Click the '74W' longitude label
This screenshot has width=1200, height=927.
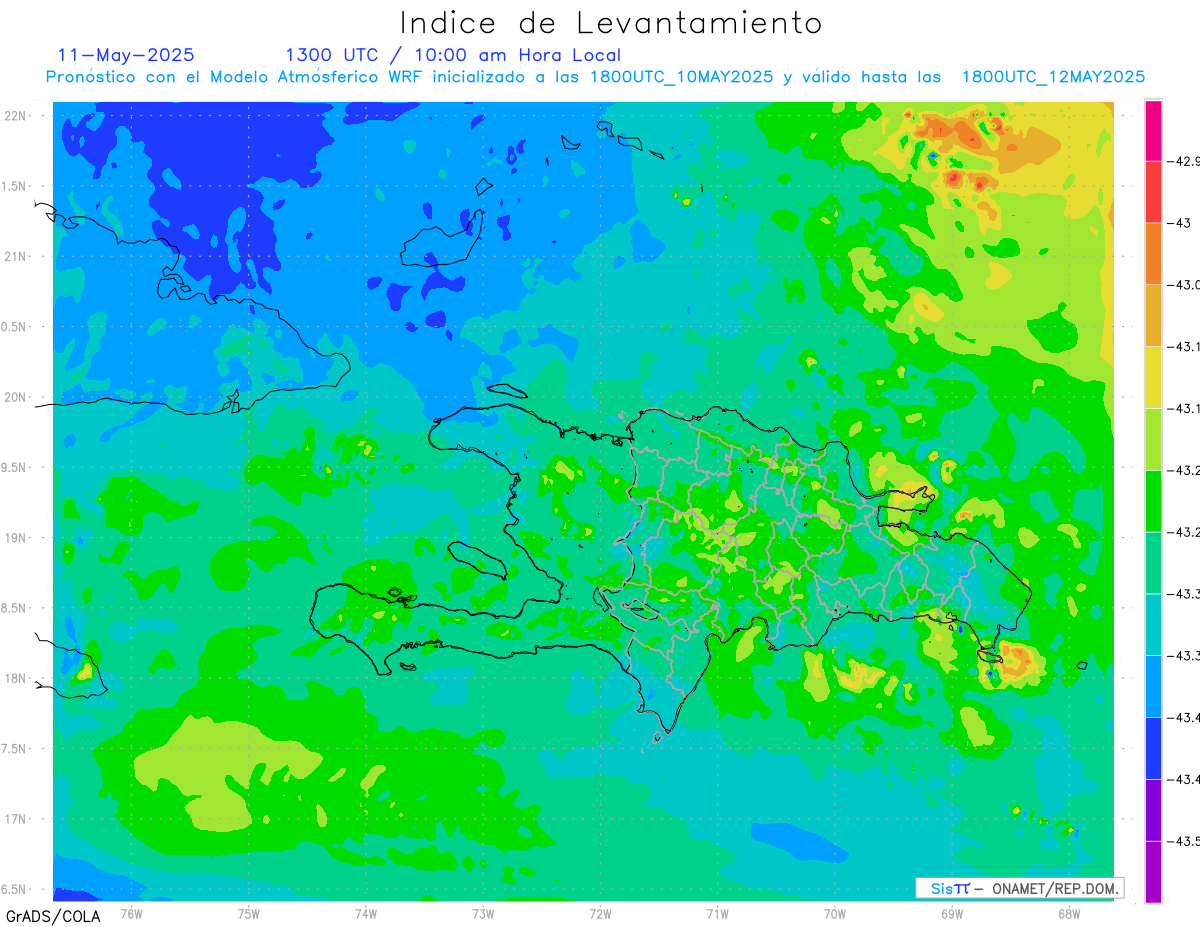click(366, 913)
